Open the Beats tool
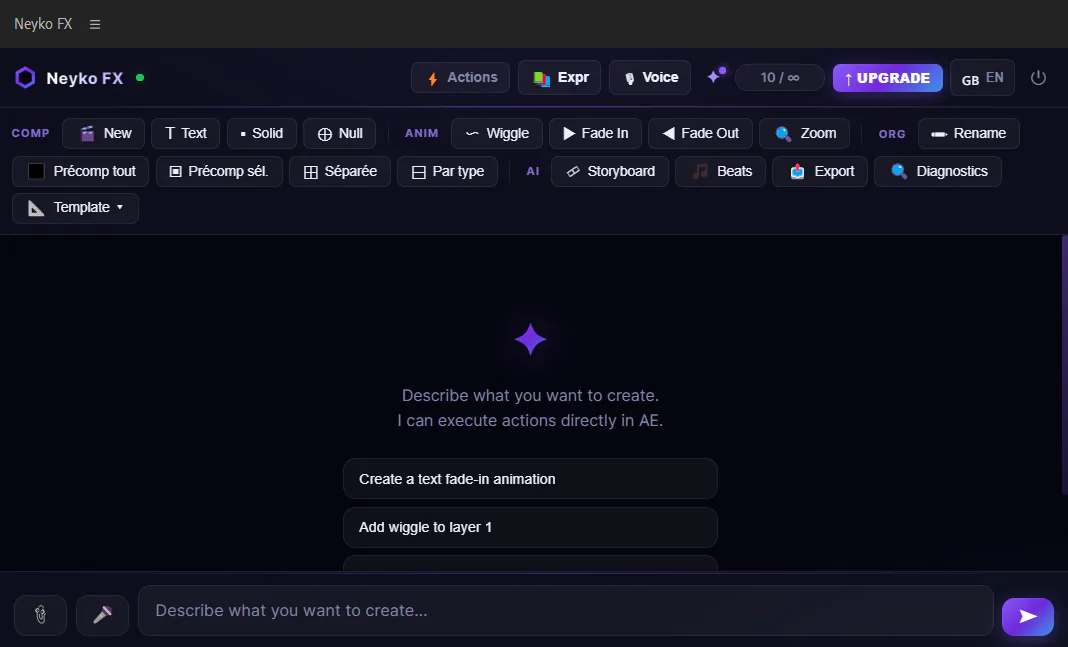Viewport: 1068px width, 647px height. coord(720,172)
